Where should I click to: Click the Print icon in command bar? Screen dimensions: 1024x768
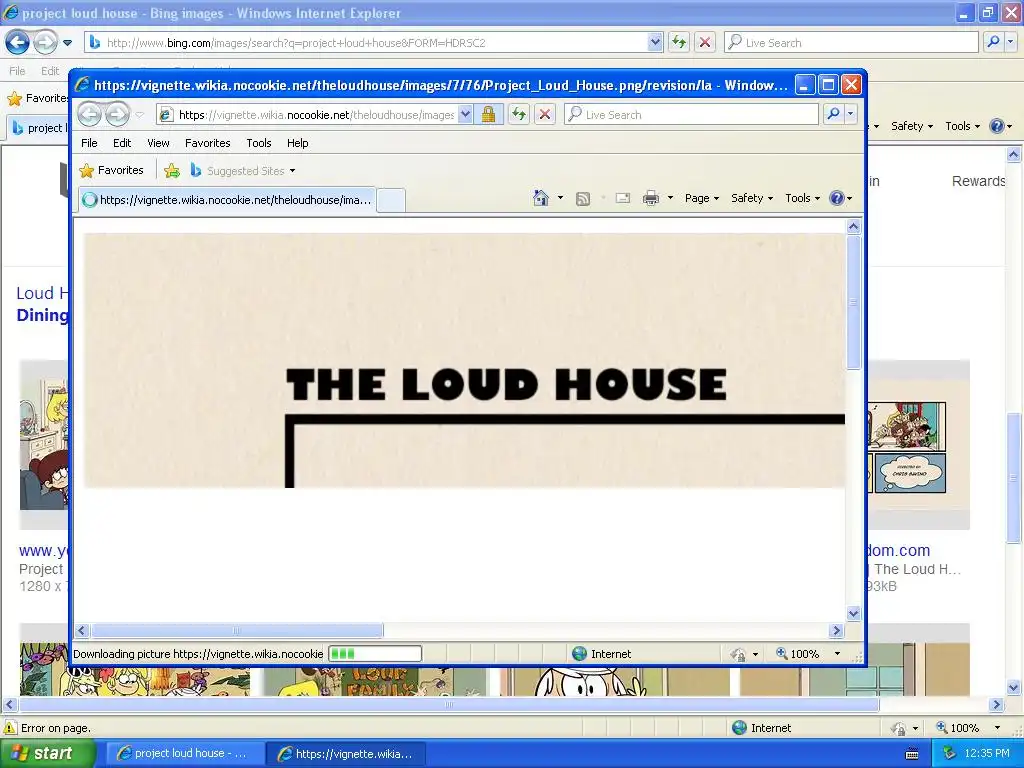(651, 198)
